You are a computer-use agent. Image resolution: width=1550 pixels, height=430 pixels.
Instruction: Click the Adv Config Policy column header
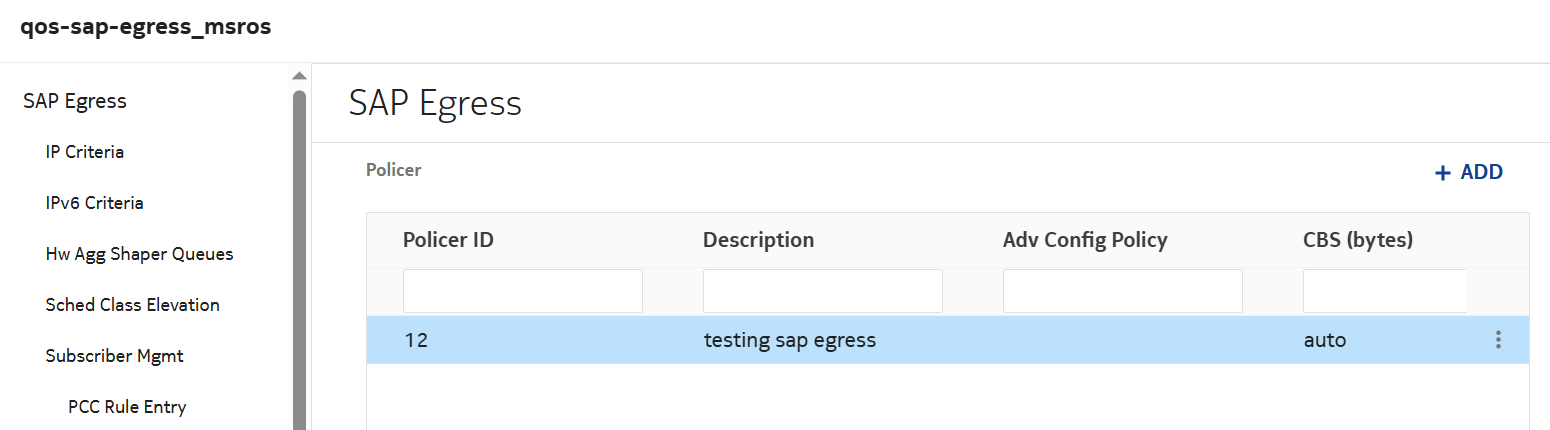[x=1085, y=240]
